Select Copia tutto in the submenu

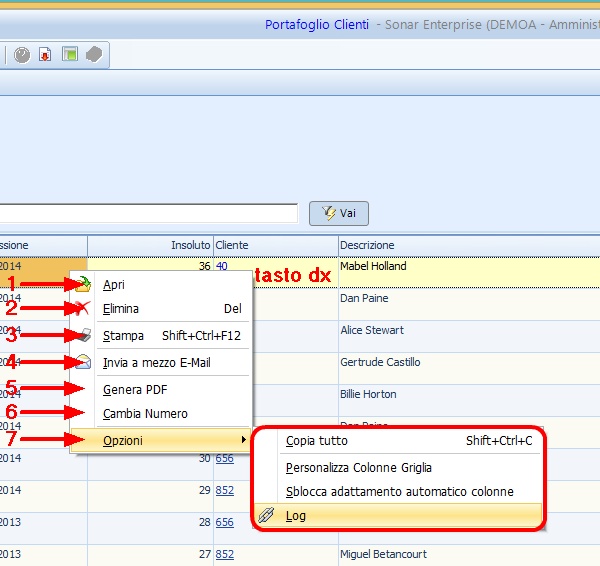[317, 440]
